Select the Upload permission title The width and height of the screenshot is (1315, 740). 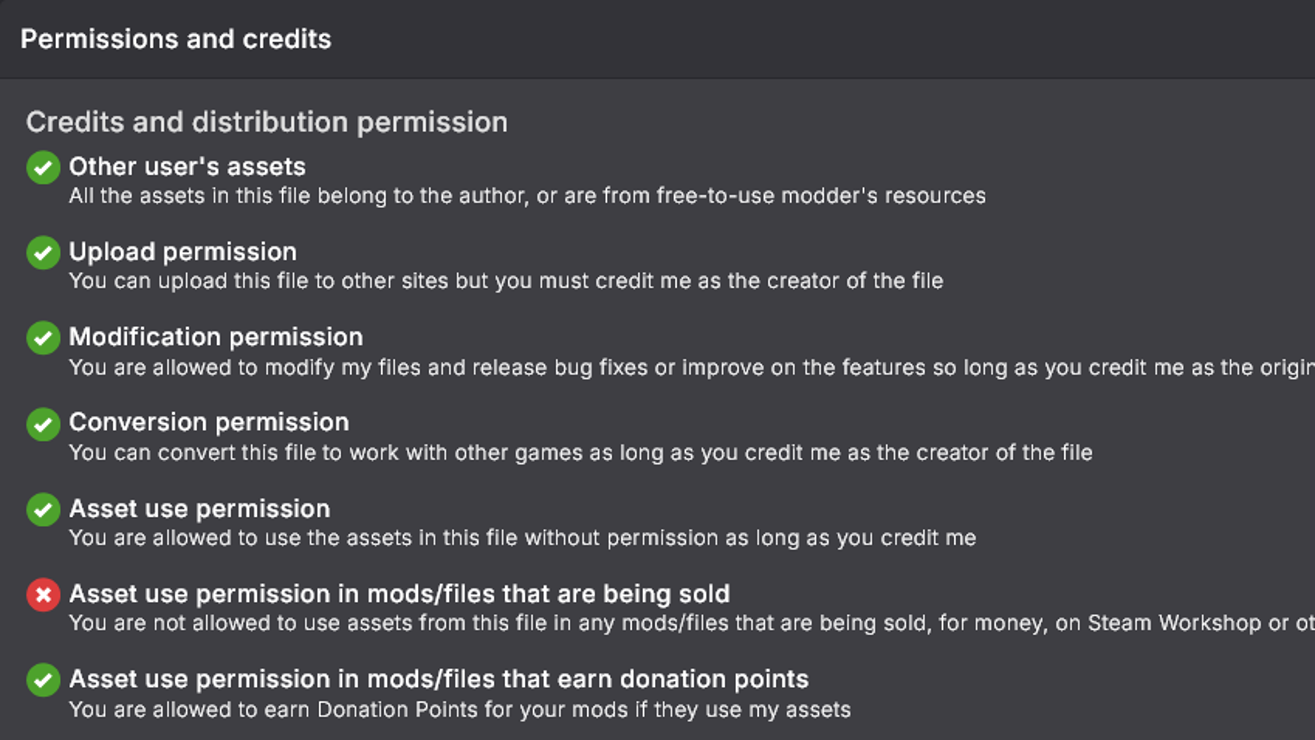183,252
